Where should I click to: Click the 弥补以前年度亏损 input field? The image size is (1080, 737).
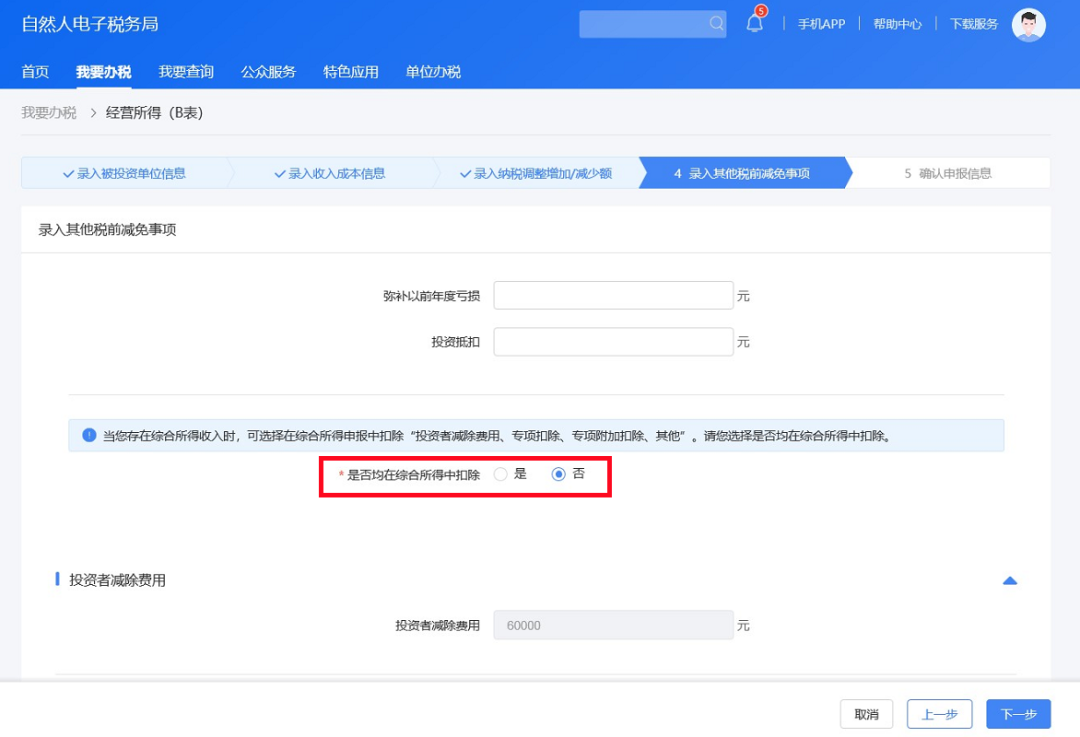tap(613, 295)
